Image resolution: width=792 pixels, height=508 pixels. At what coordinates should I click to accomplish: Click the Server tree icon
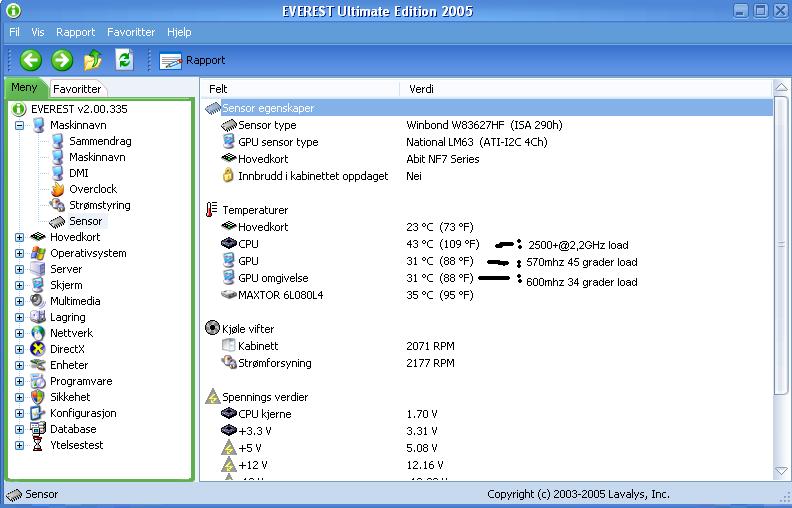(37, 269)
